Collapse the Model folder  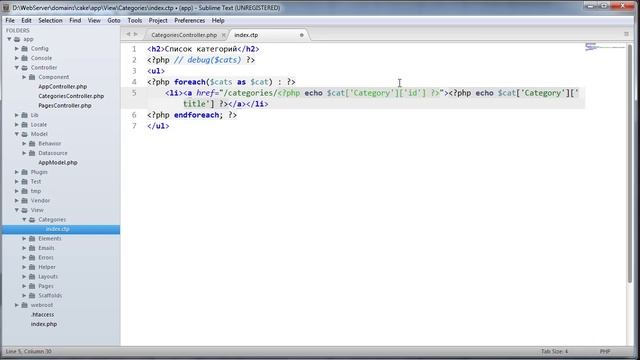17,134
